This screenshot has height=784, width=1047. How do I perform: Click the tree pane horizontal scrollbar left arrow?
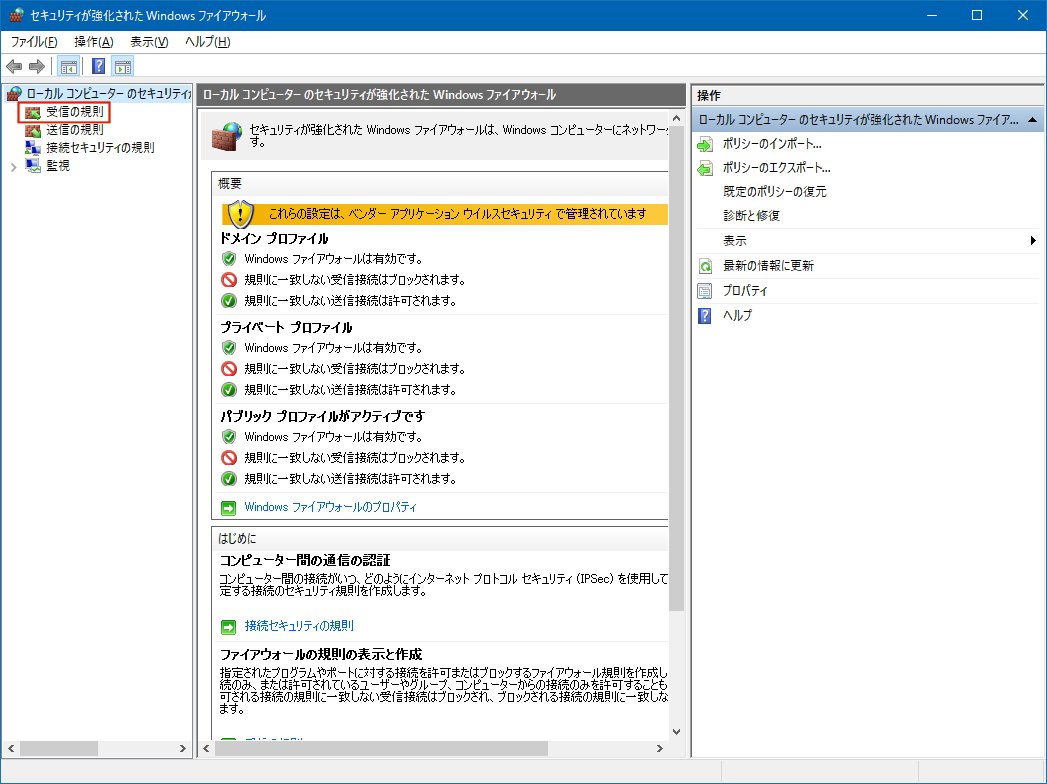click(x=11, y=749)
